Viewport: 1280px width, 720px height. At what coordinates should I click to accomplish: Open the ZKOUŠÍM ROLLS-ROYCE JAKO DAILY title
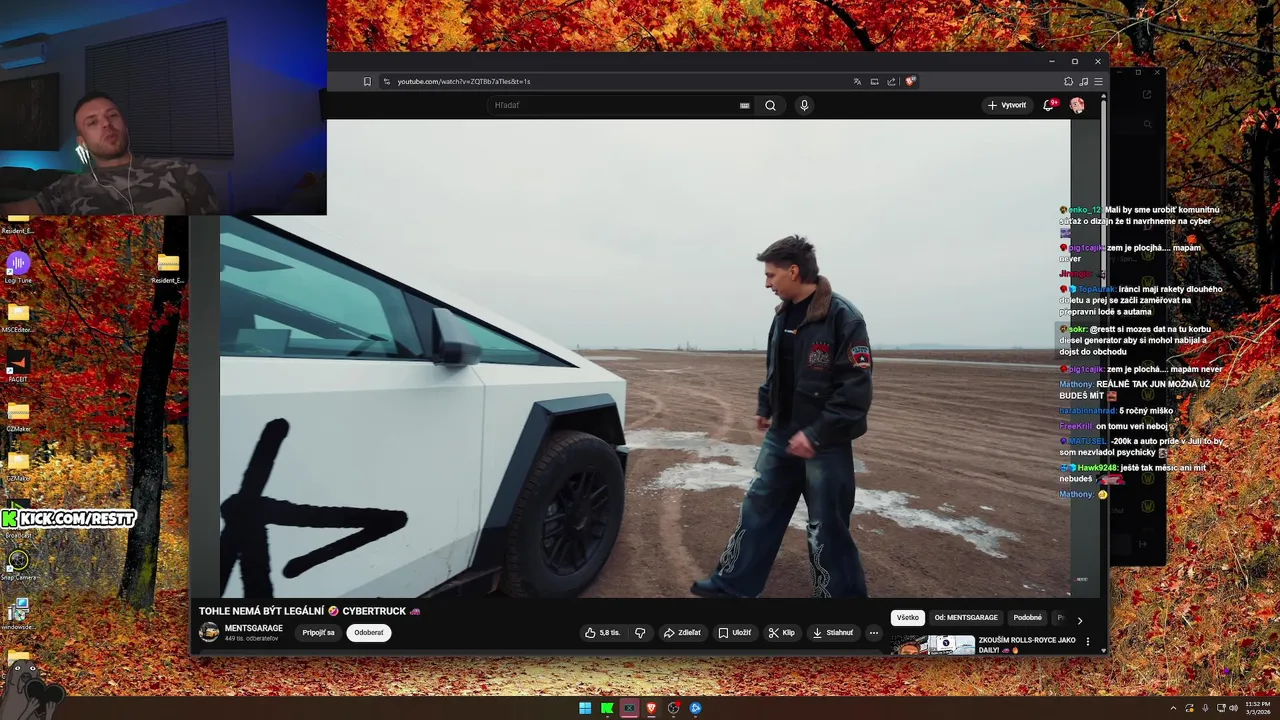click(x=1027, y=644)
